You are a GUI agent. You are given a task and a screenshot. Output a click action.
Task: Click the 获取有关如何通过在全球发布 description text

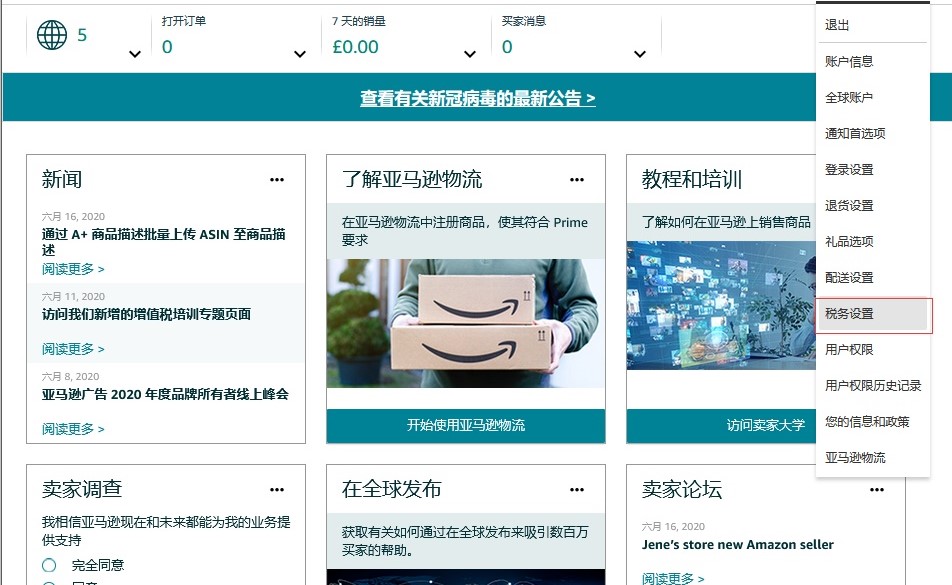coord(464,541)
